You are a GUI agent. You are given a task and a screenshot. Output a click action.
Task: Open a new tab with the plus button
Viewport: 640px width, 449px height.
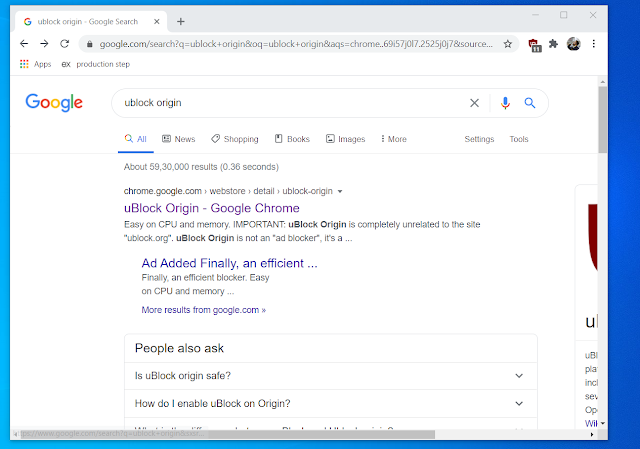(181, 22)
